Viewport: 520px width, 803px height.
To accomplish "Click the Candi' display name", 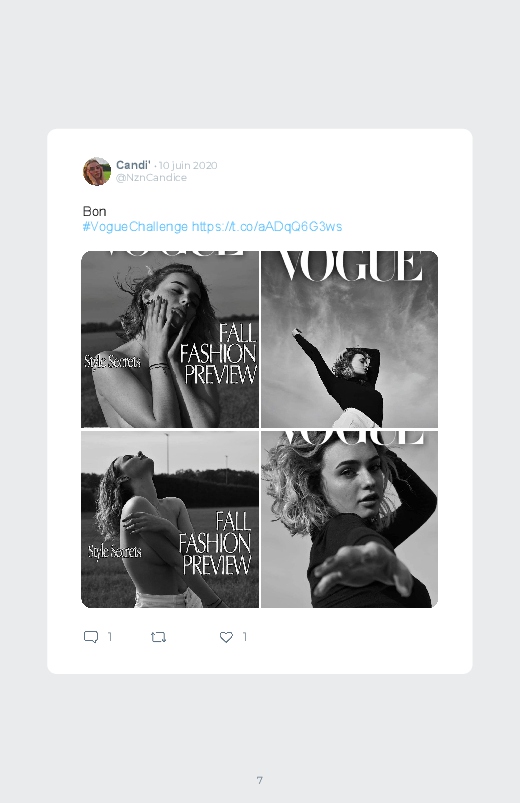I will 133,165.
